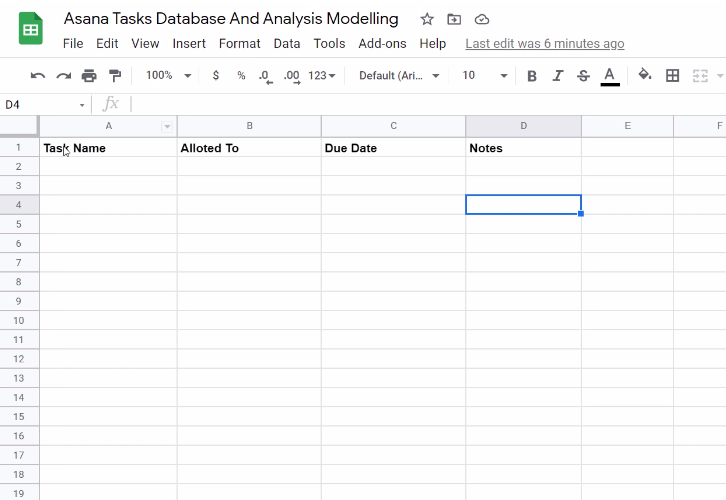The image size is (726, 500).
Task: Select column B header
Action: coord(249,126)
